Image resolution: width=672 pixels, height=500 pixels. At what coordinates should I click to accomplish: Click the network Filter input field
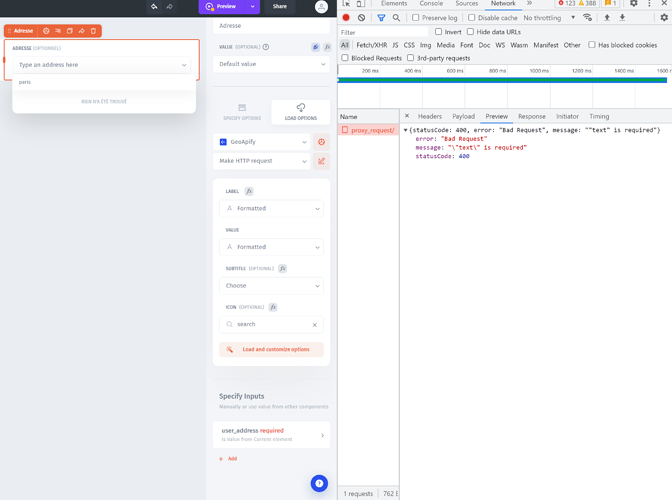[x=384, y=32]
